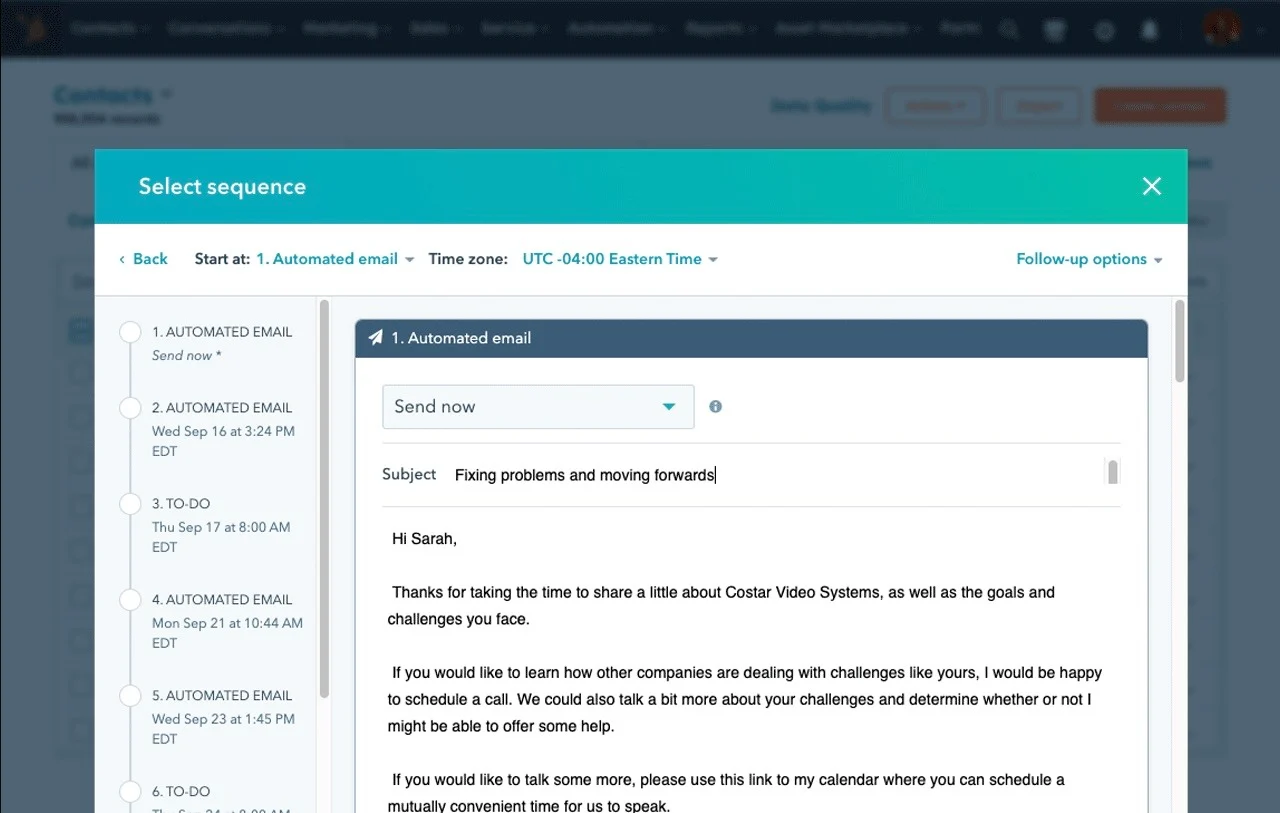Viewport: 1280px width, 813px height.
Task: Click the paper plane icon beside Automated email
Action: point(375,338)
